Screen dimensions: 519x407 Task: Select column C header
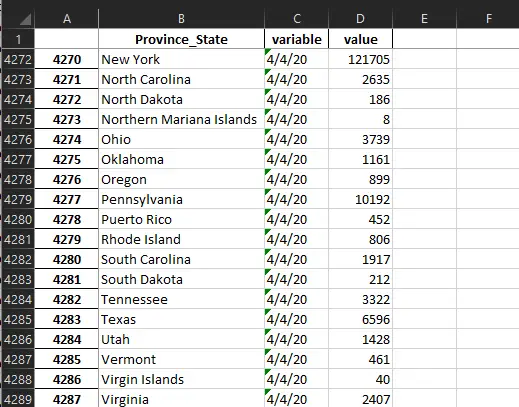click(297, 19)
